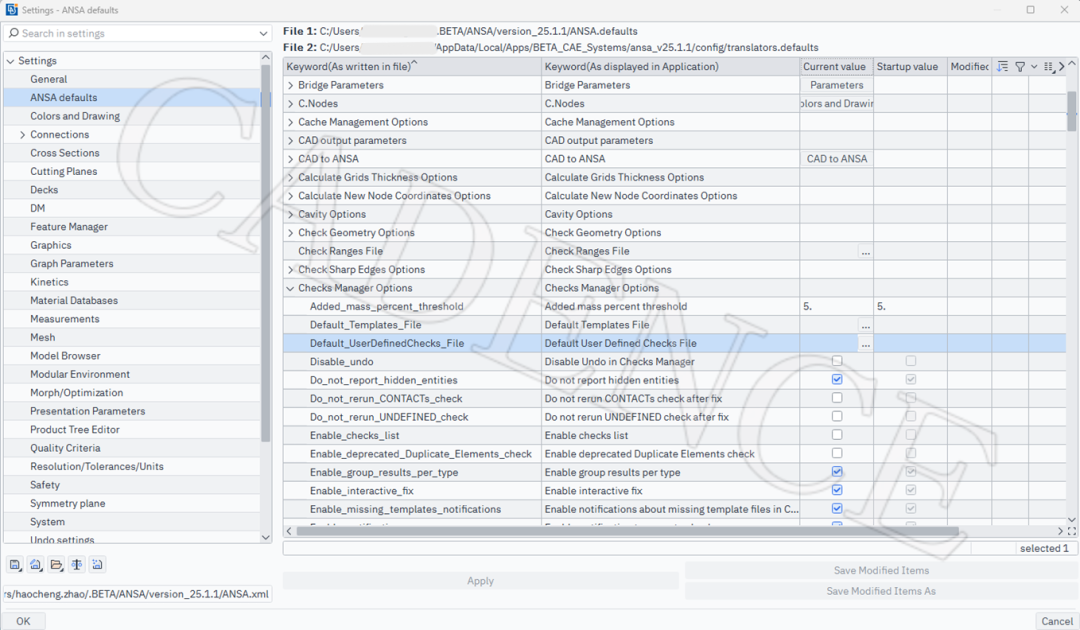This screenshot has height=630, width=1080.
Task: Click the right arrow icon in table header
Action: [x=1061, y=66]
